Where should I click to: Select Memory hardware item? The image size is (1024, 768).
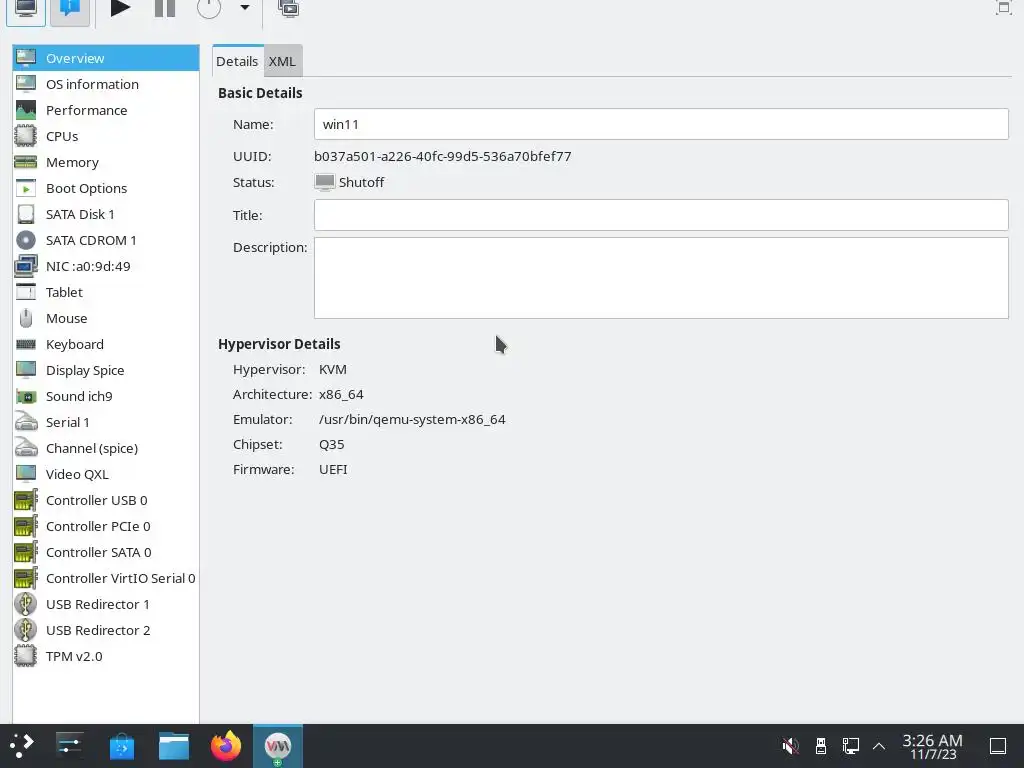coord(106,162)
